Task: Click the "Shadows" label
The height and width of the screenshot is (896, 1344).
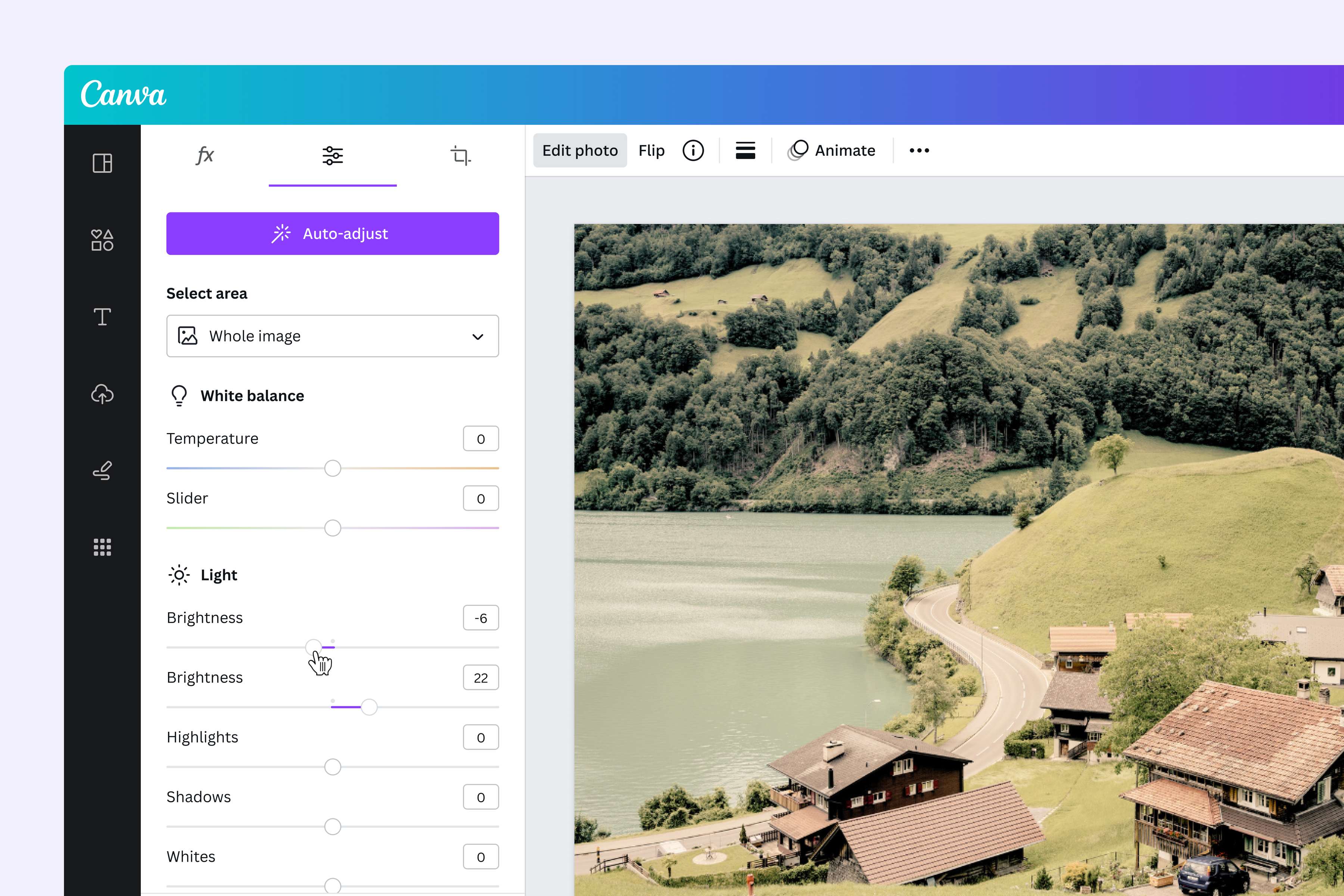Action: point(199,797)
